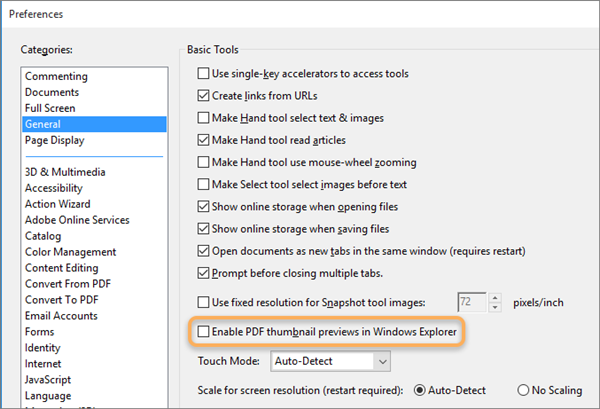Enable PDF thumbnail previews in Windows Explorer
Screen dimensions: 600x409
(x=205, y=331)
